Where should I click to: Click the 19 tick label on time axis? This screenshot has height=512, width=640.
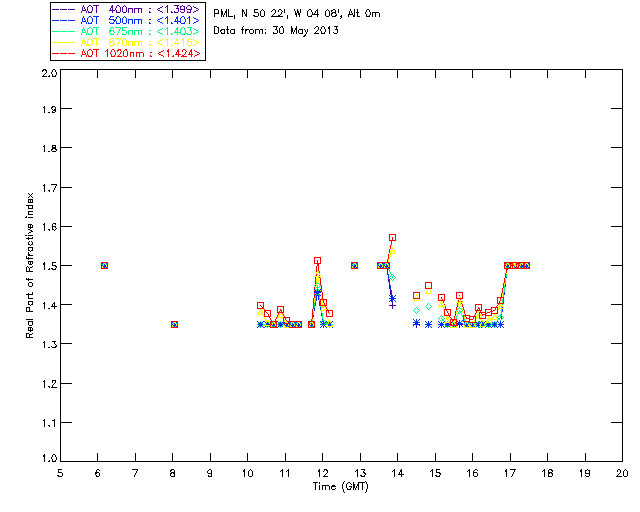(x=585, y=473)
